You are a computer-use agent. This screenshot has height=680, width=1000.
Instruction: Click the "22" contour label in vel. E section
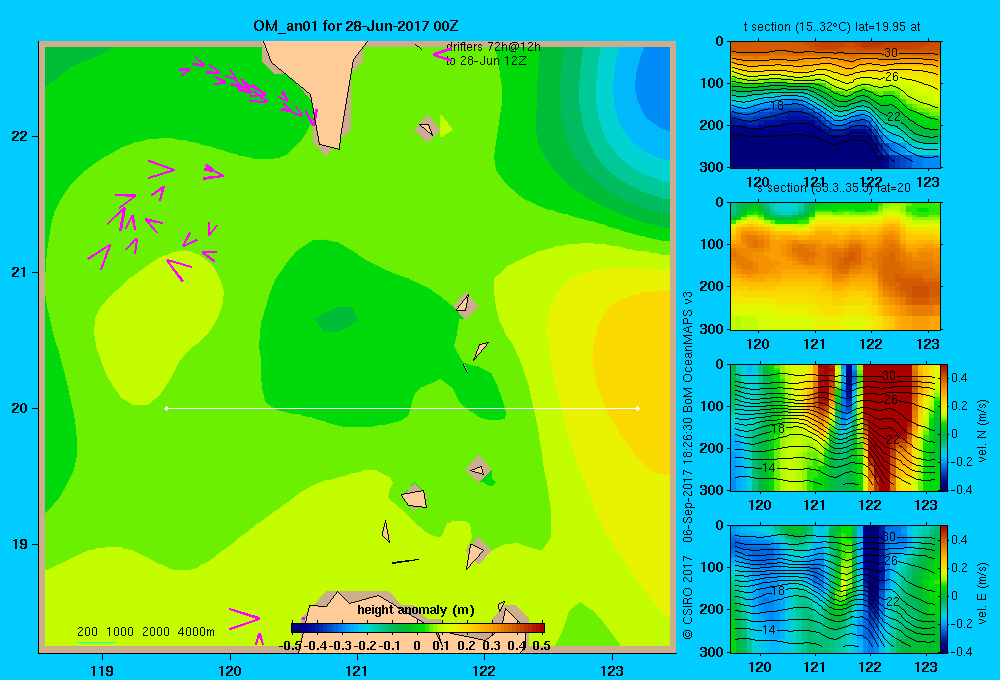tap(892, 601)
